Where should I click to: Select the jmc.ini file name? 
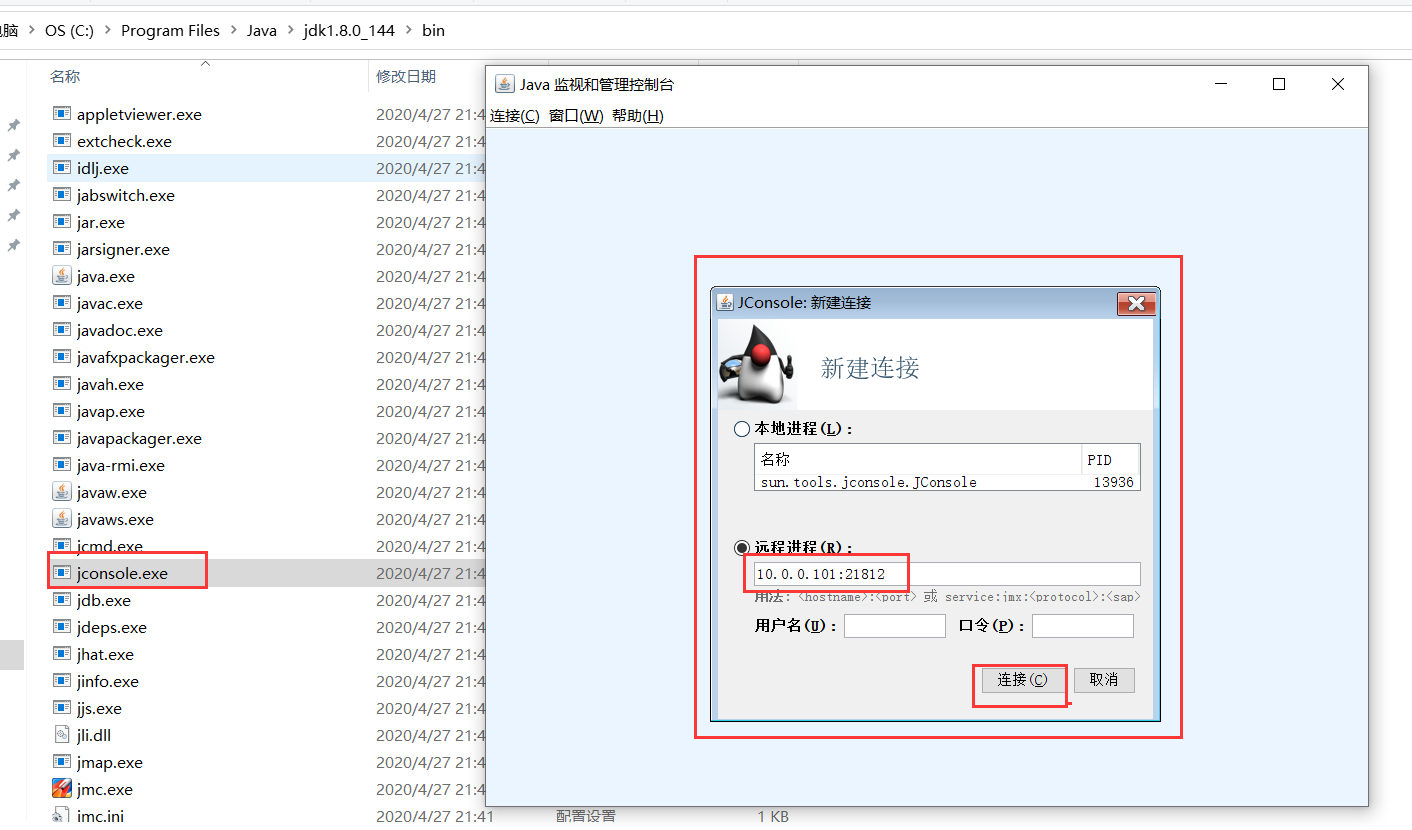click(100, 816)
